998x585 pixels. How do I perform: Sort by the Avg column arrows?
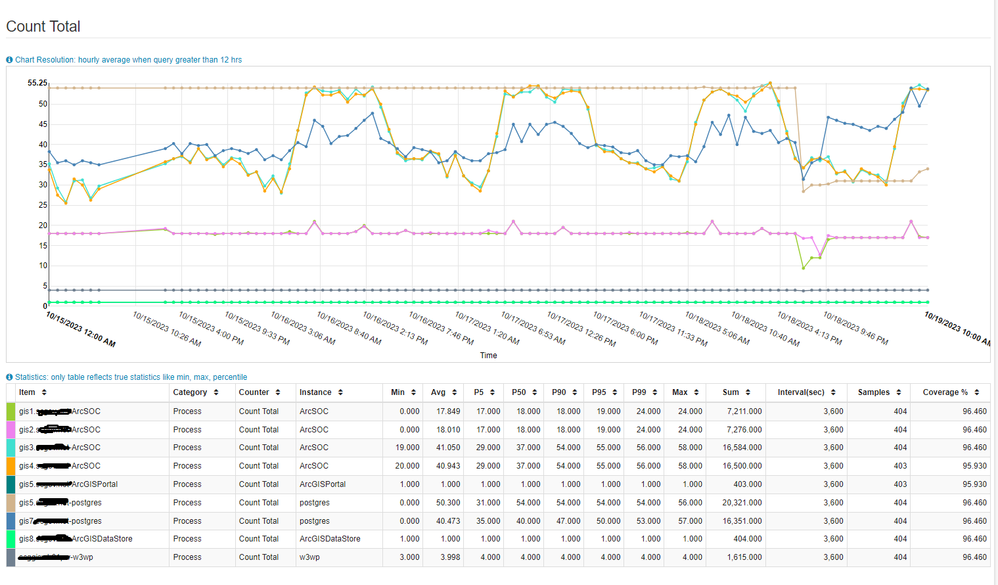(x=455, y=393)
